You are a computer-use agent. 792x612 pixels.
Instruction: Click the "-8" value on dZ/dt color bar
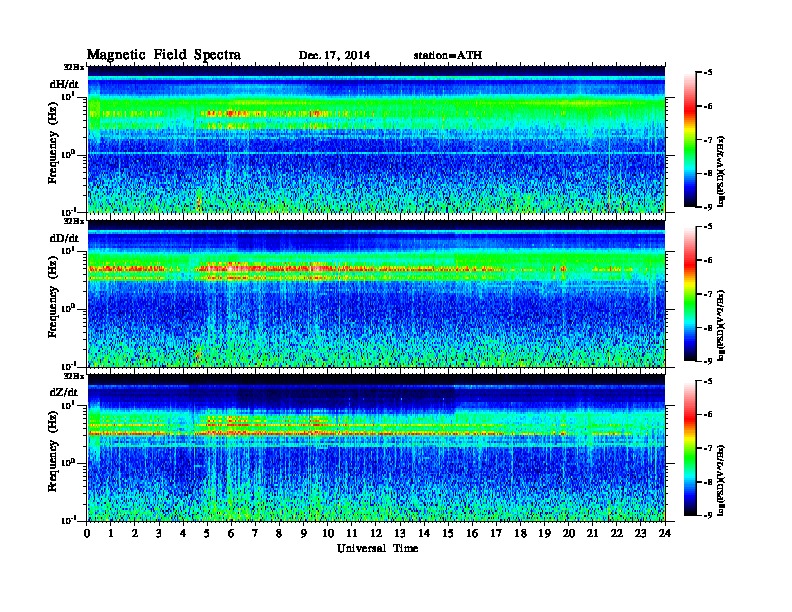(x=708, y=482)
